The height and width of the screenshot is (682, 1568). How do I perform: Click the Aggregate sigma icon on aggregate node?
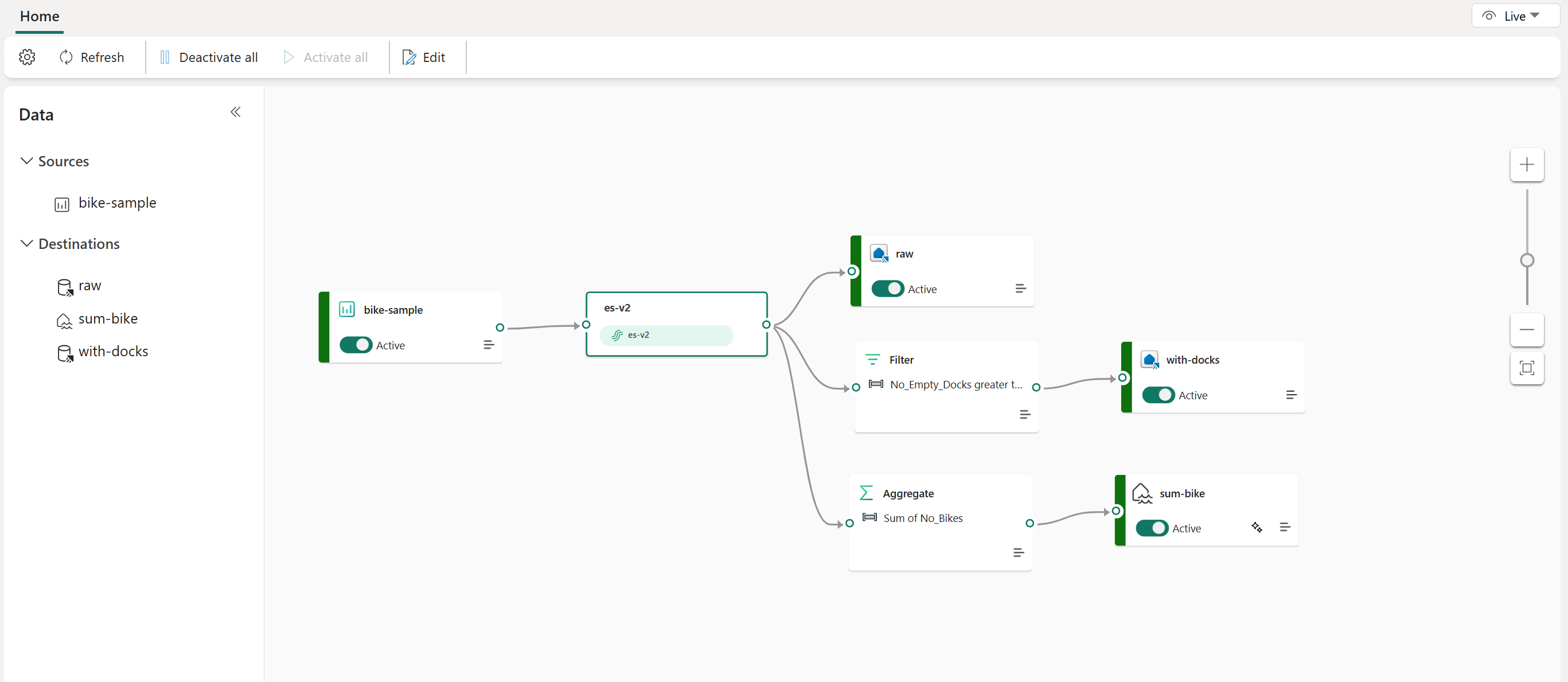[x=867, y=493]
